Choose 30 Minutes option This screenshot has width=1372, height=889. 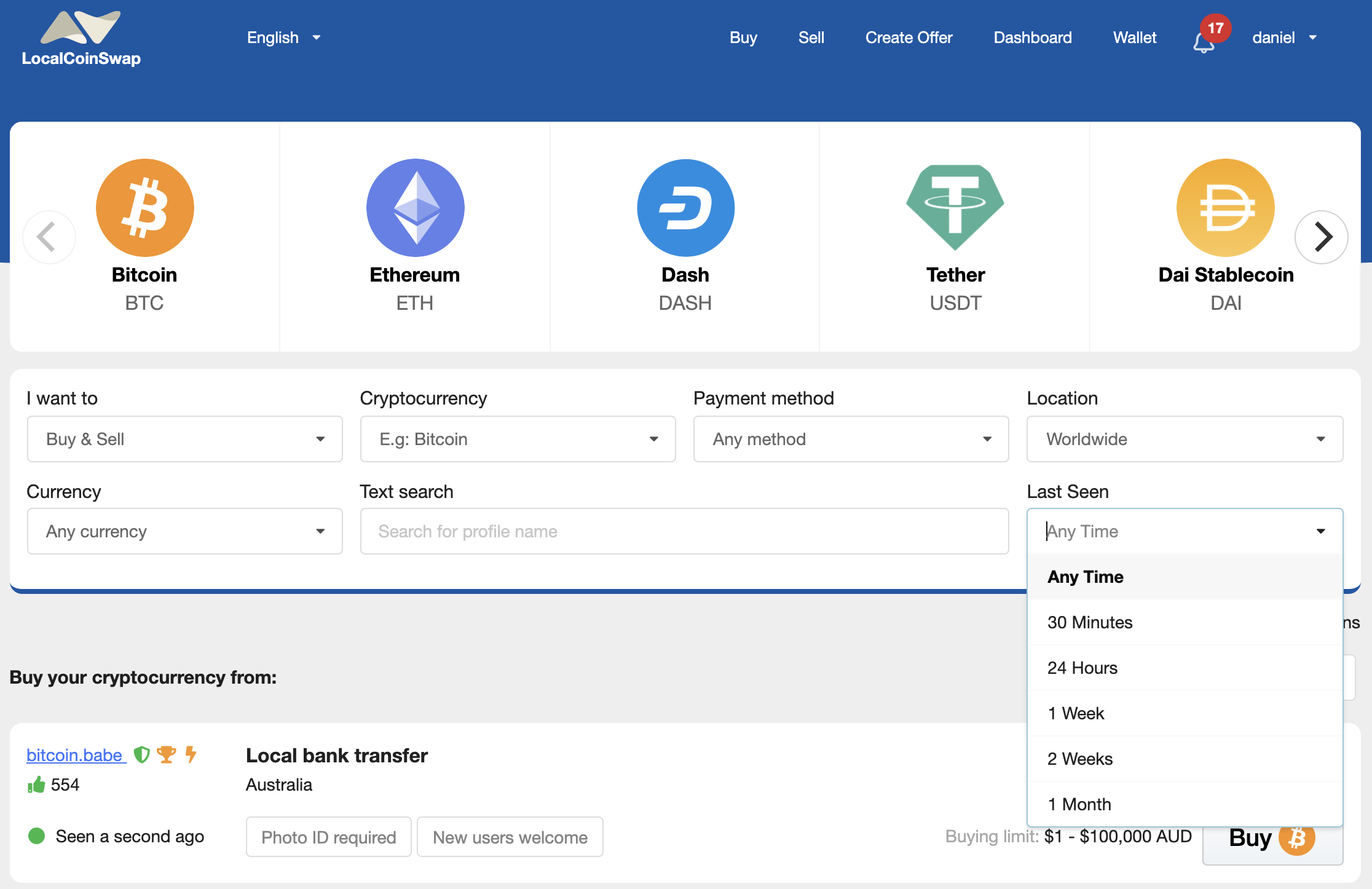coord(1185,622)
